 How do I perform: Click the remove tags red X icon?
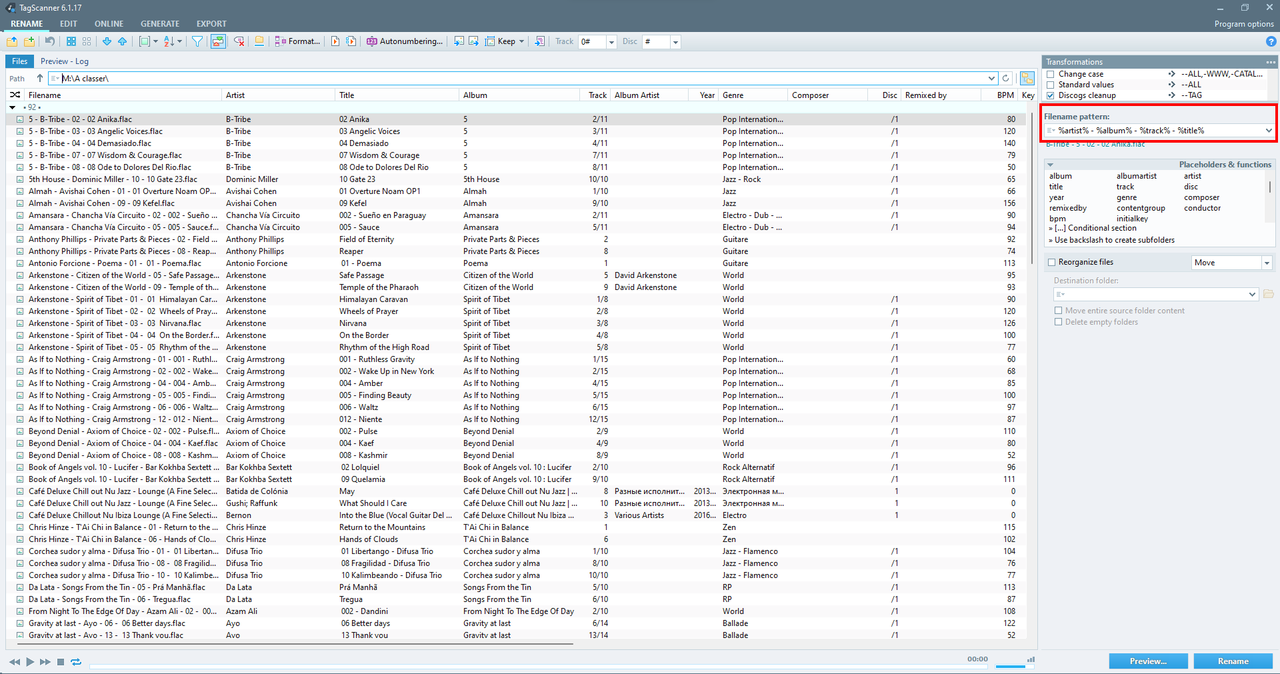click(238, 42)
